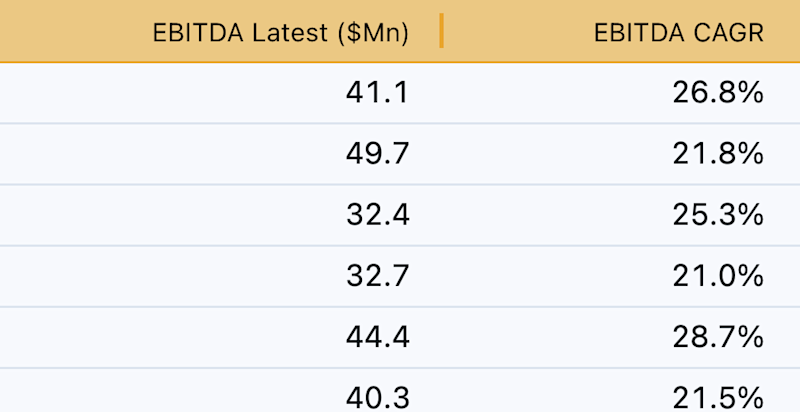Click the CAGR value 21.8%

(718, 154)
